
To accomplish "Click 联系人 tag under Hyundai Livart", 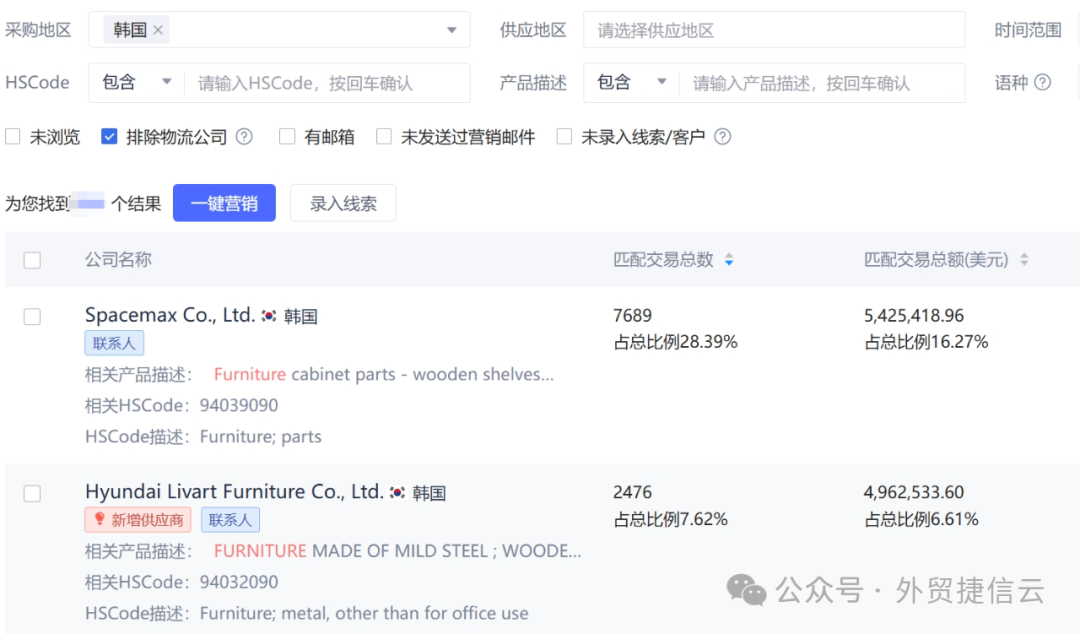I will [230, 520].
